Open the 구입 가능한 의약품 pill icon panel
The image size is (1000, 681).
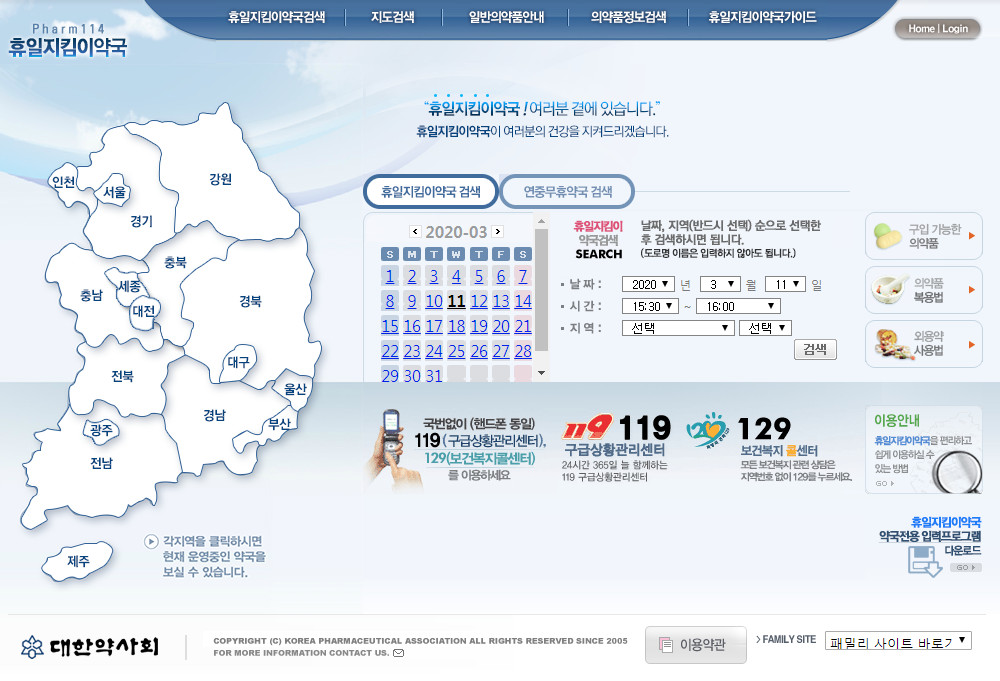tap(923, 236)
